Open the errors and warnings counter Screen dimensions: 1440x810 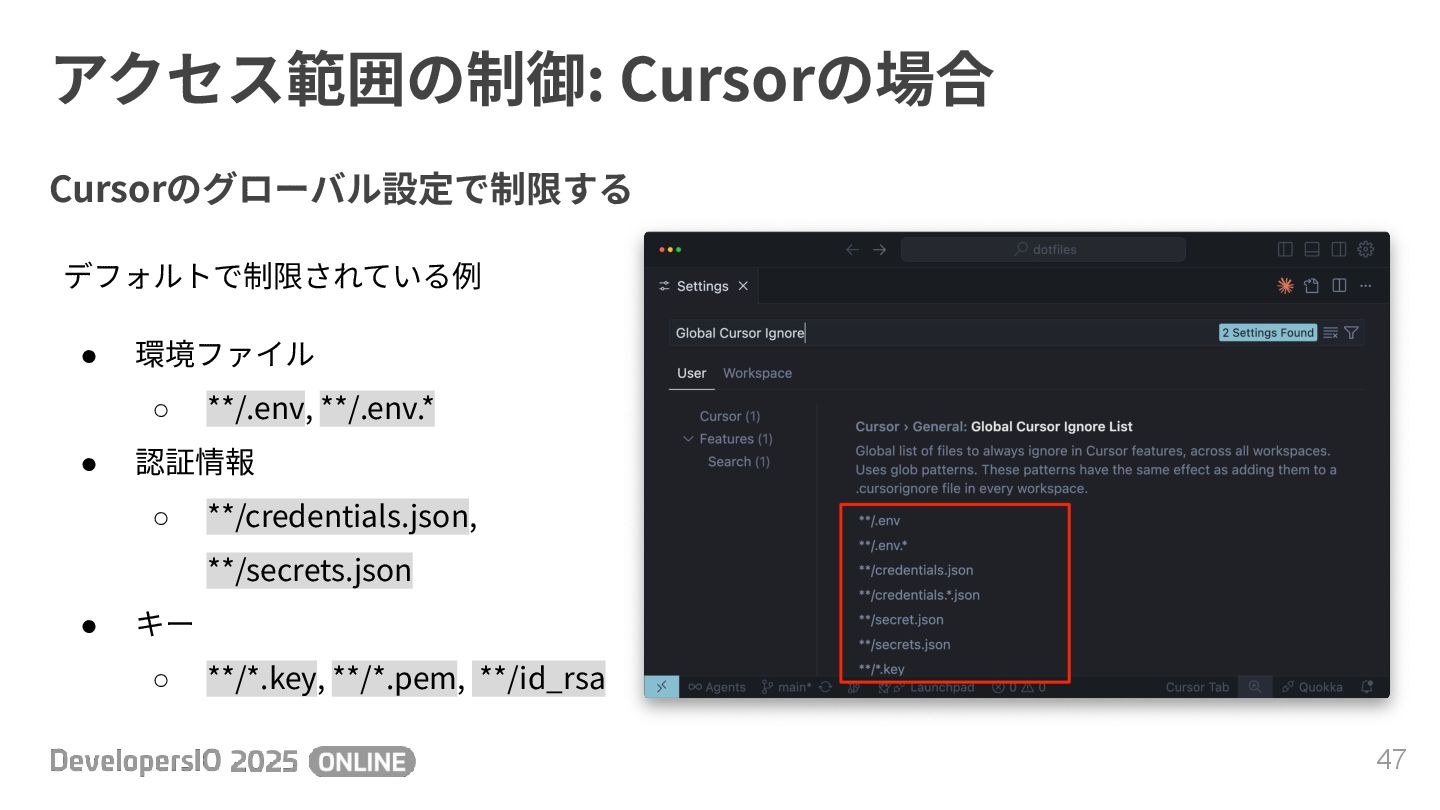[1019, 687]
